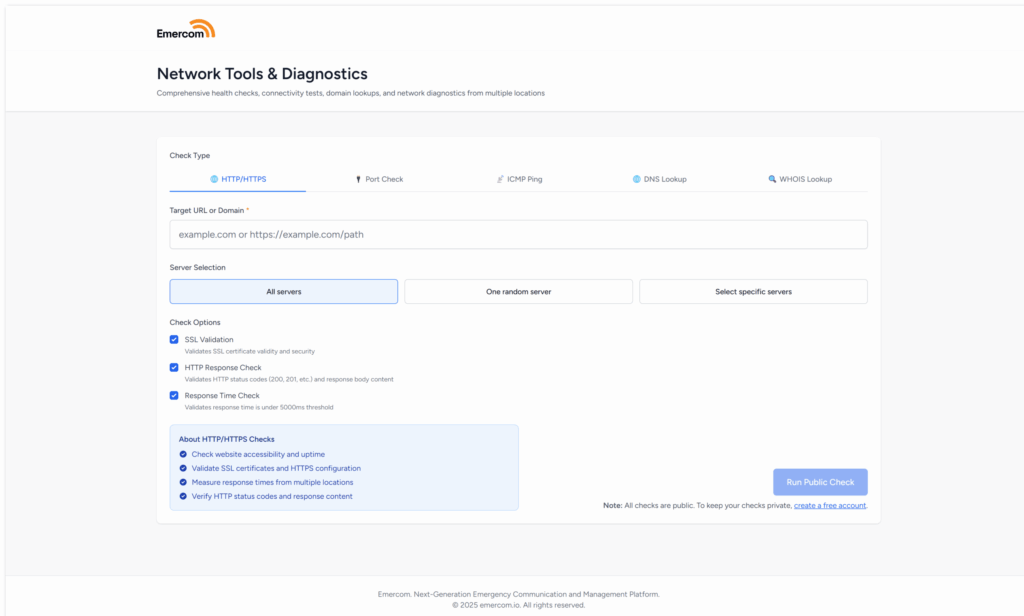Switch to the Port Check tab
Image resolution: width=1024 pixels, height=616 pixels.
click(380, 179)
